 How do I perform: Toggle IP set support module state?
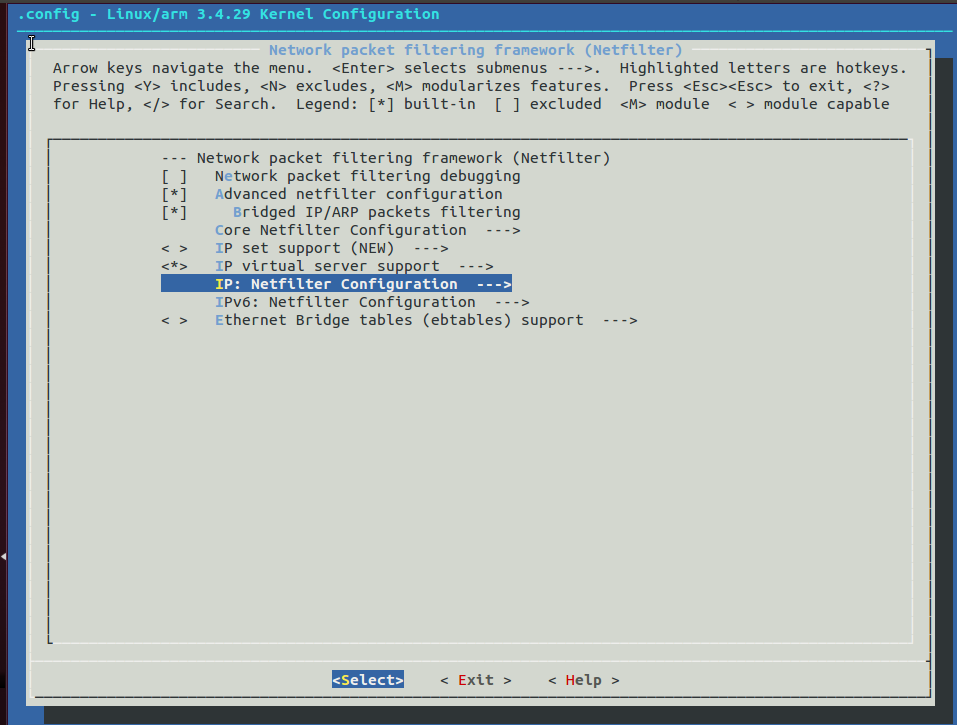(174, 248)
